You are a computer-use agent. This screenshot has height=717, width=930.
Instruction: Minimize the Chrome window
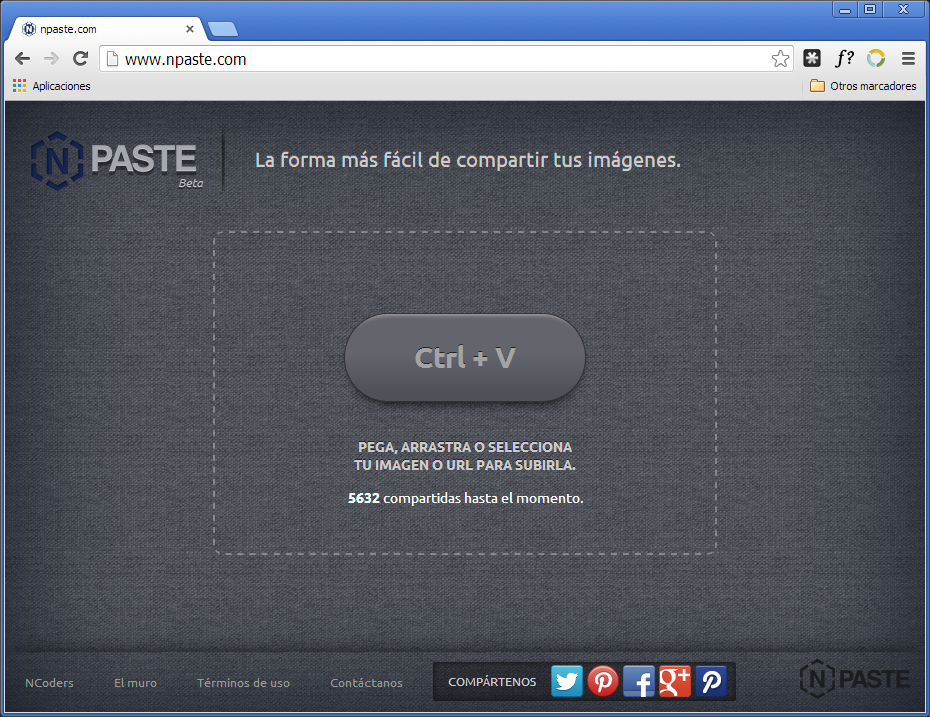pyautogui.click(x=845, y=9)
